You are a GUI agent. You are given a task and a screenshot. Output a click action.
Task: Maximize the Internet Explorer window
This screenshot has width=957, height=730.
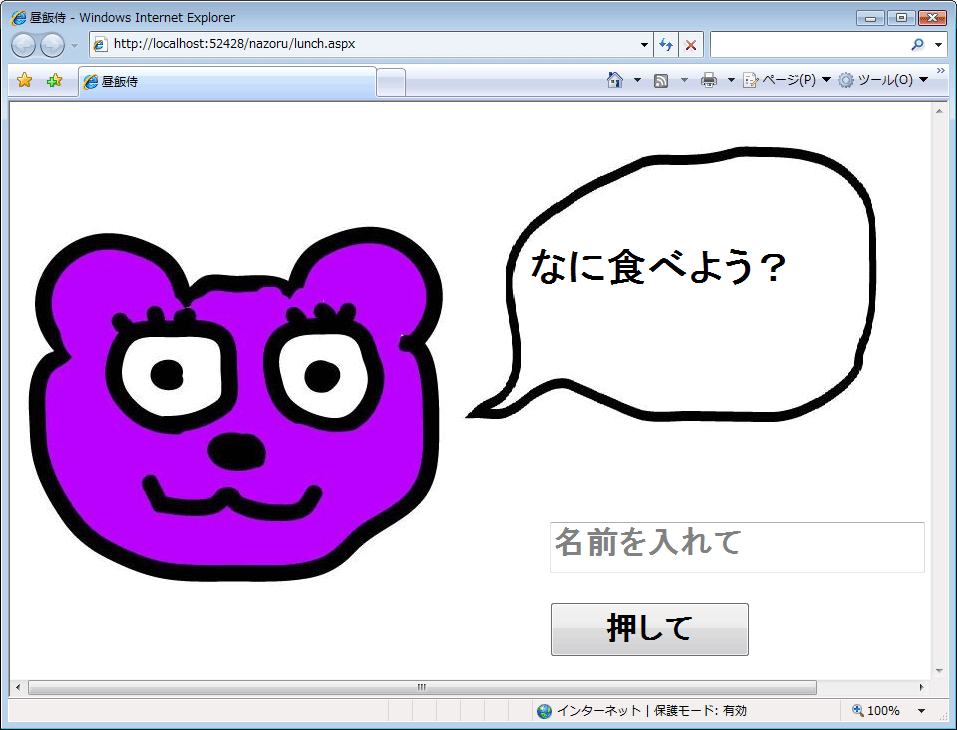(x=901, y=18)
